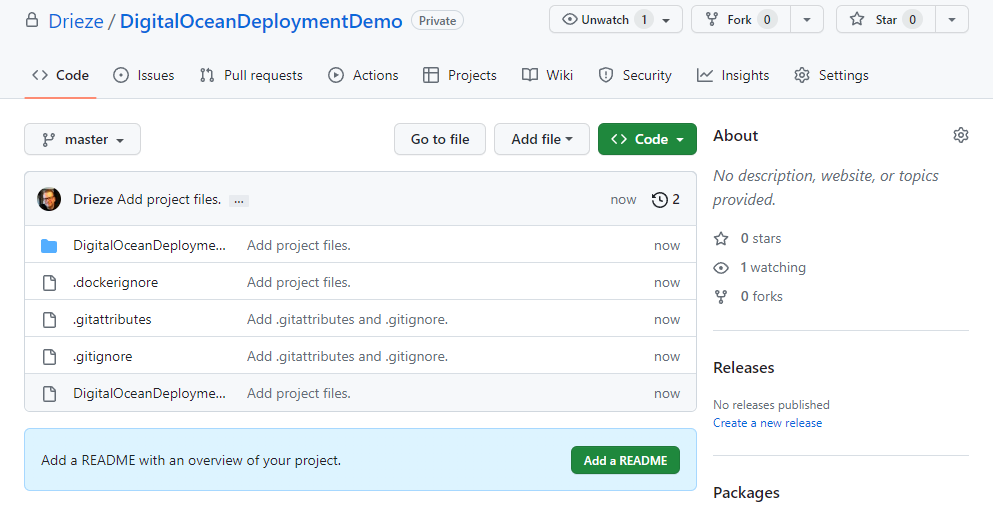Expand the Unwatch notification dropdown arrow

point(666,20)
